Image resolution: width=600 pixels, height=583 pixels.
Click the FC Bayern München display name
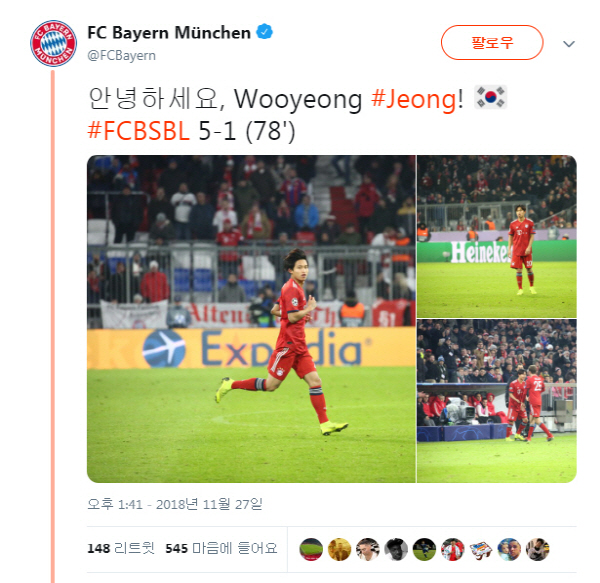point(169,33)
